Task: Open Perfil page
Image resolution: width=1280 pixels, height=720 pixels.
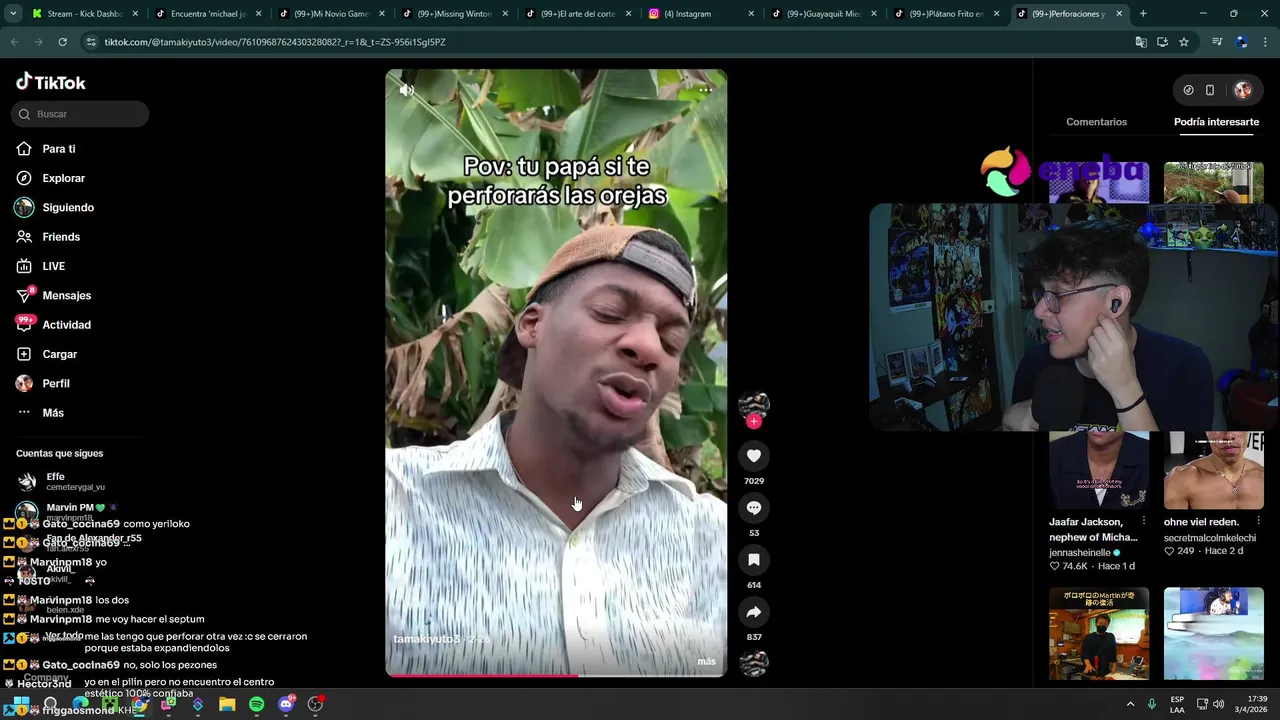Action: click(x=56, y=383)
